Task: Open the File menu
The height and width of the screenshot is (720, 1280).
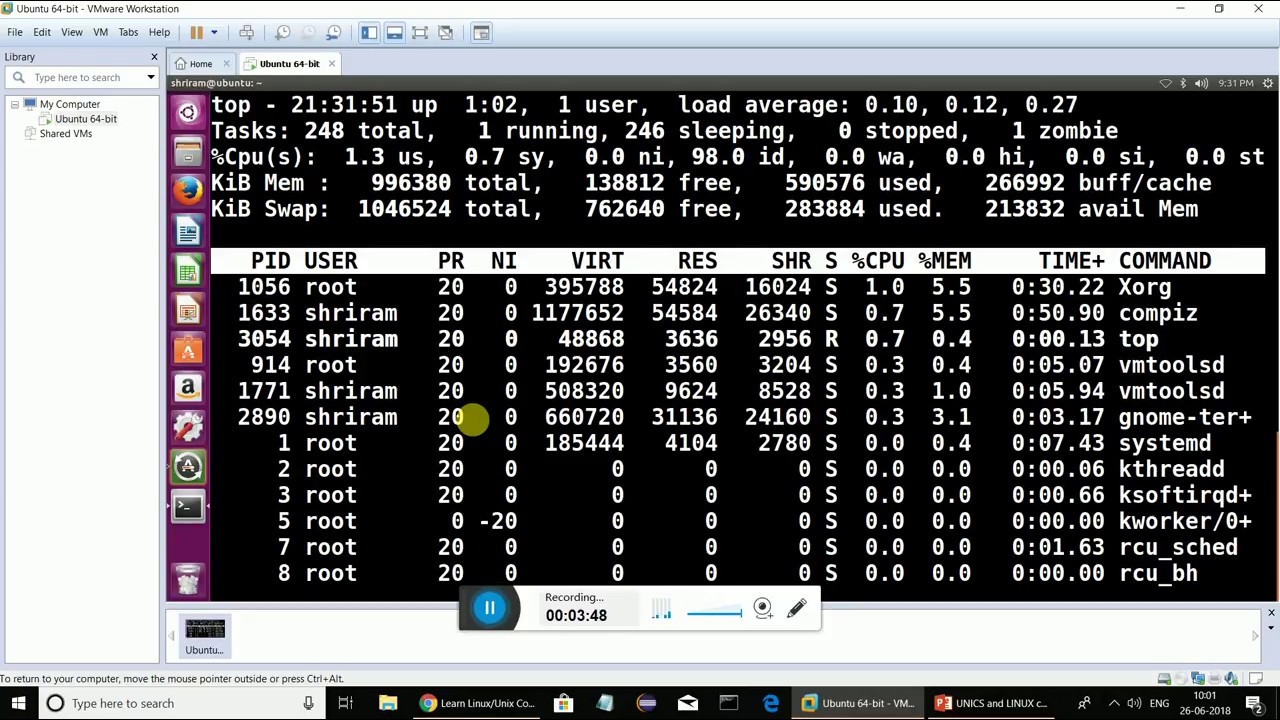Action: 15,32
